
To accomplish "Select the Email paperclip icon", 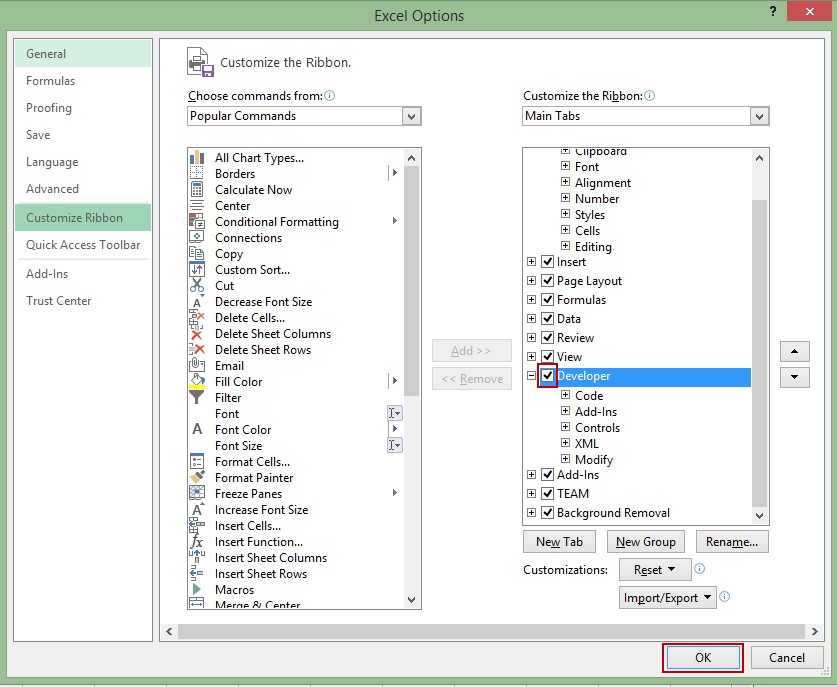I will (197, 365).
